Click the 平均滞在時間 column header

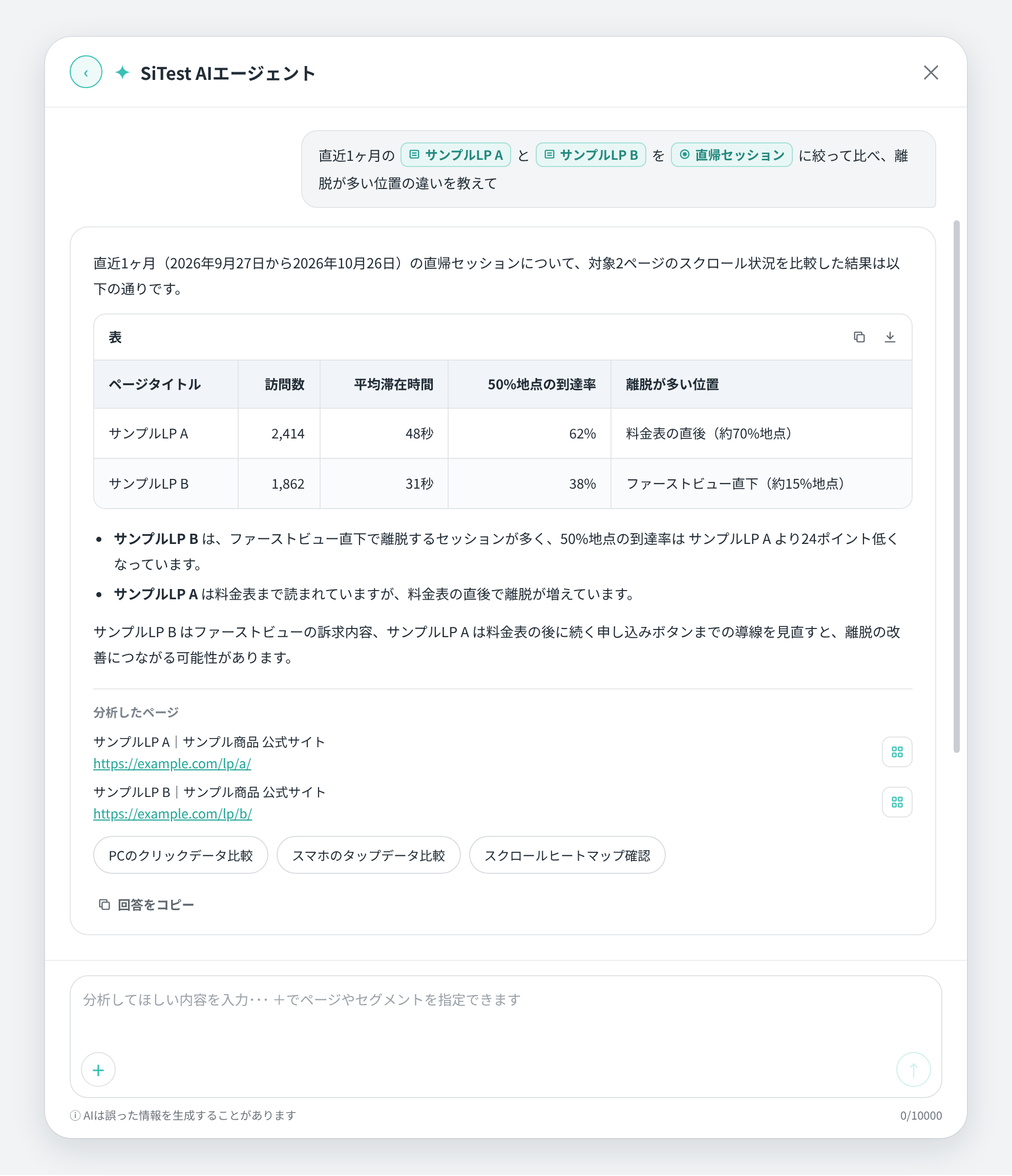[384, 384]
